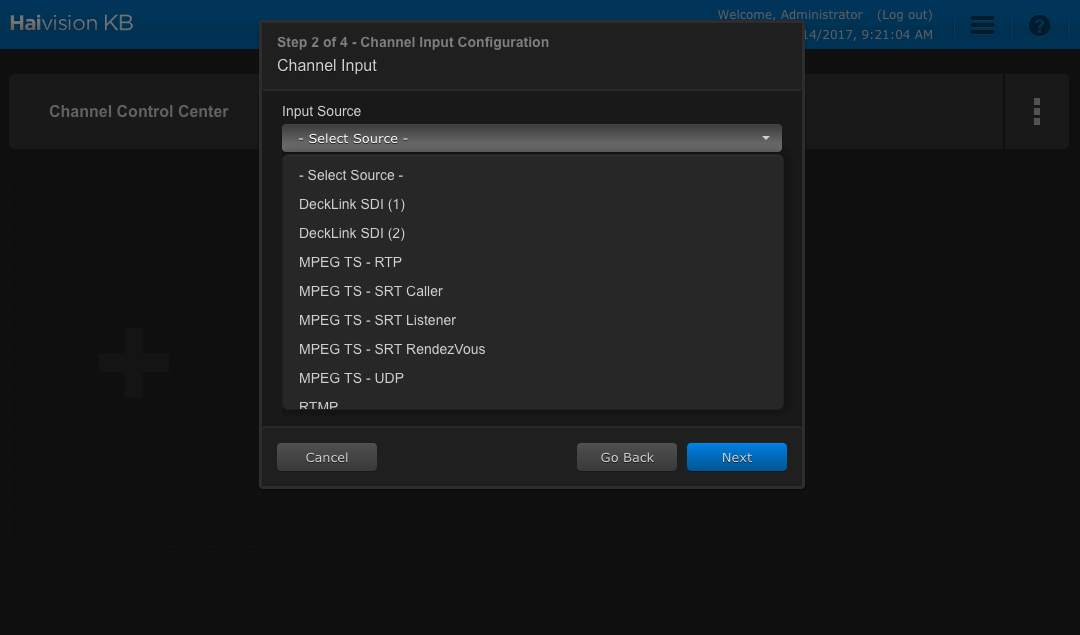Screen dimensions: 1080x635
Task: Click the Input Source label
Action: 321,111
